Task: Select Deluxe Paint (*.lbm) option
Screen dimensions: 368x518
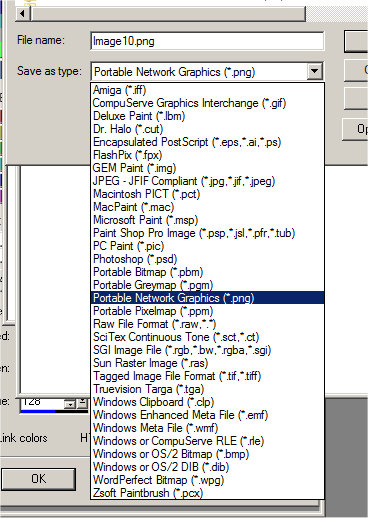Action: tap(207, 116)
